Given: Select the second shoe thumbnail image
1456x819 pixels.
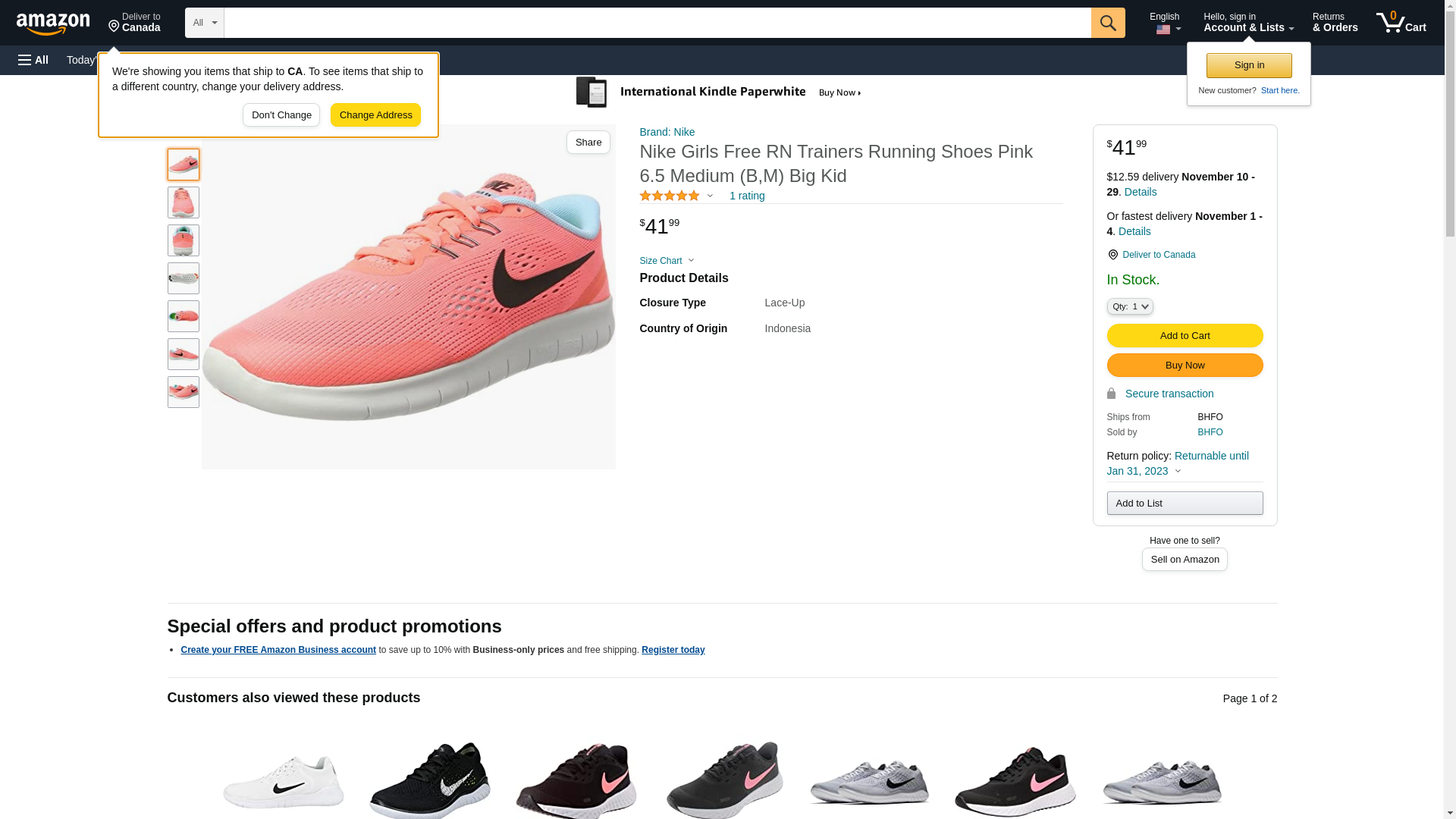Looking at the screenshot, I should point(184,202).
